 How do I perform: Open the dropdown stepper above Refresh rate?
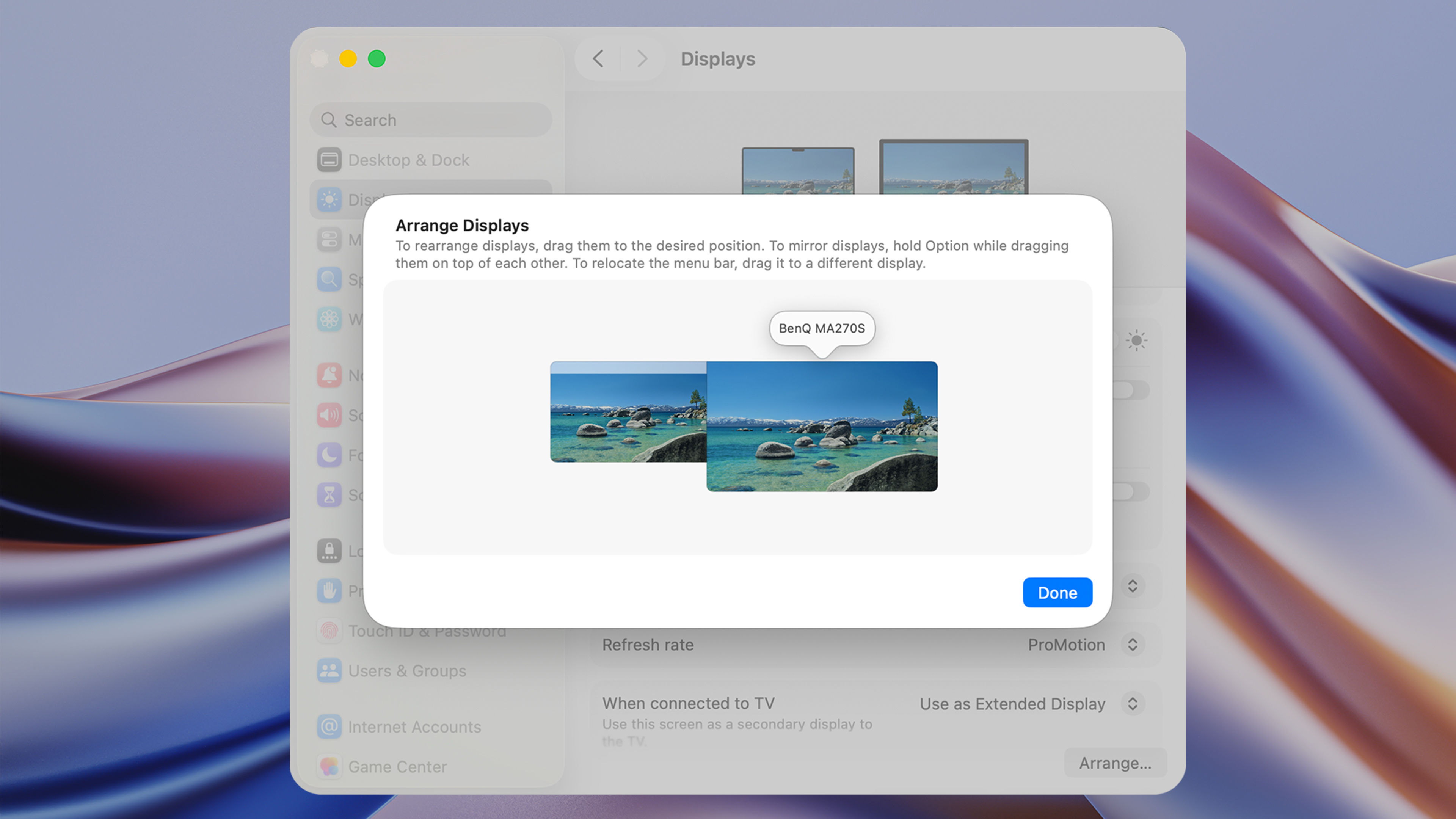point(1132,585)
